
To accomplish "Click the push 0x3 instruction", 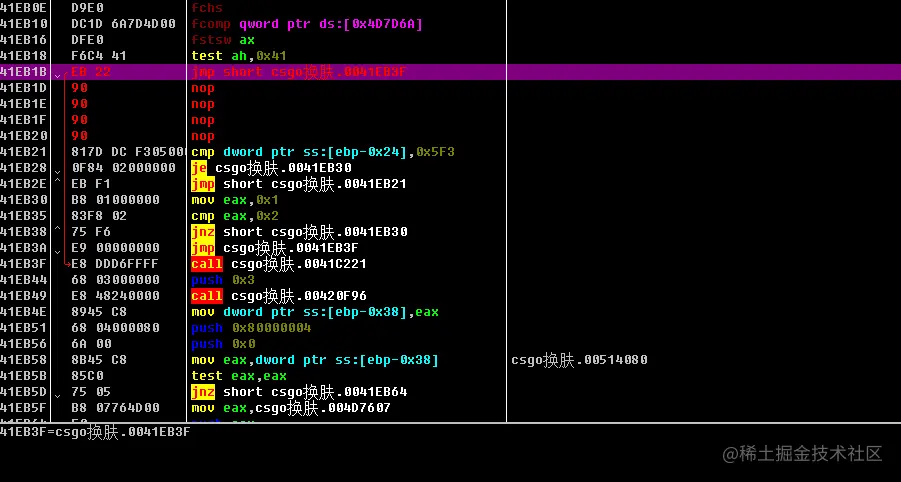I will [223, 280].
